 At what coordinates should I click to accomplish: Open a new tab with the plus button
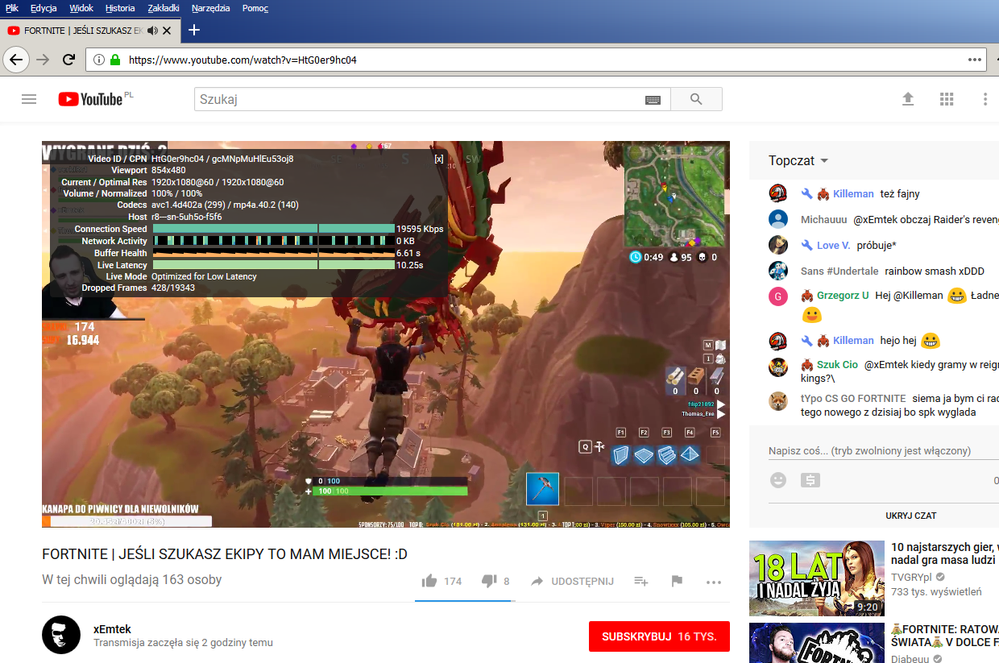[194, 30]
